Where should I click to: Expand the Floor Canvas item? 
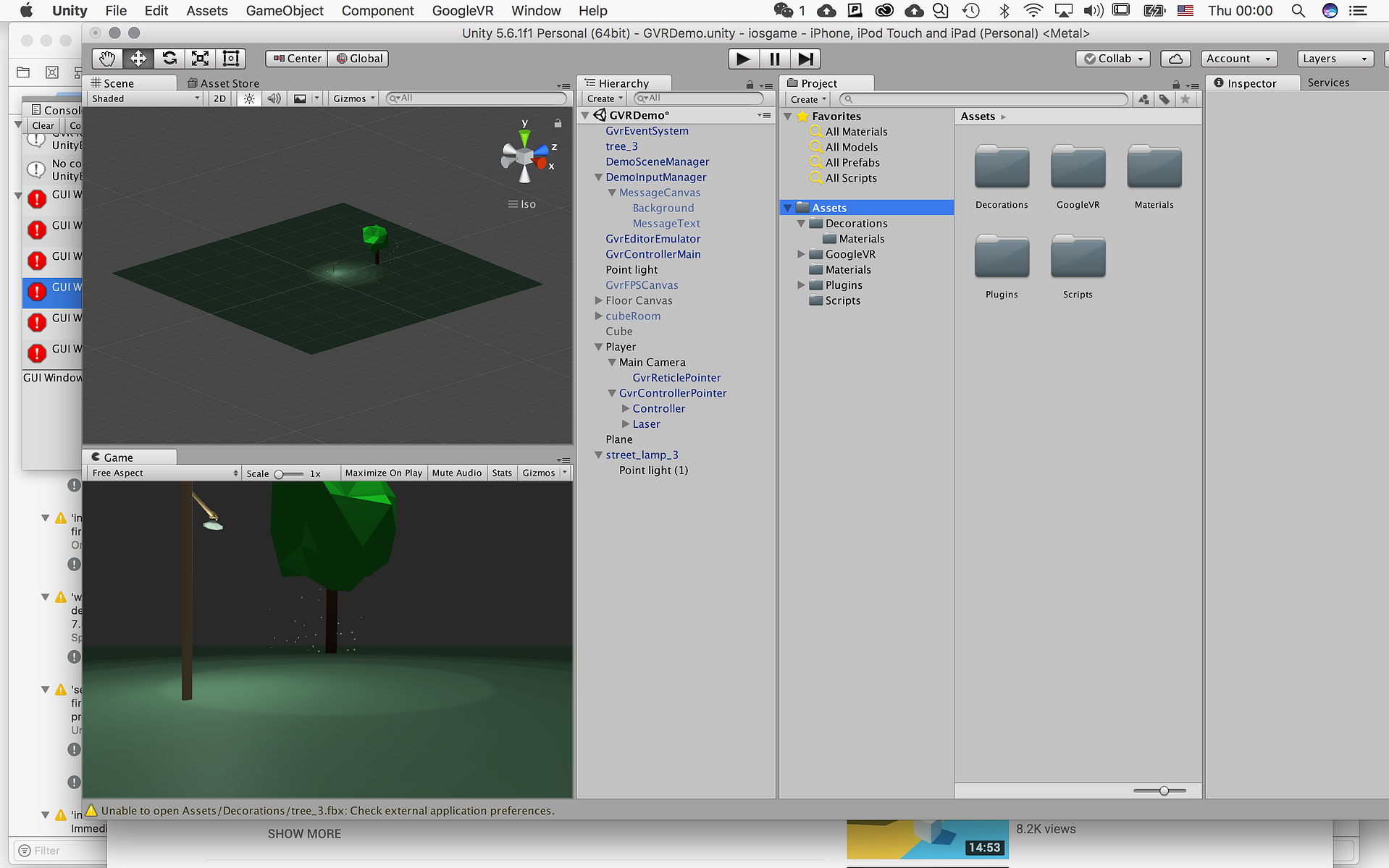598,300
